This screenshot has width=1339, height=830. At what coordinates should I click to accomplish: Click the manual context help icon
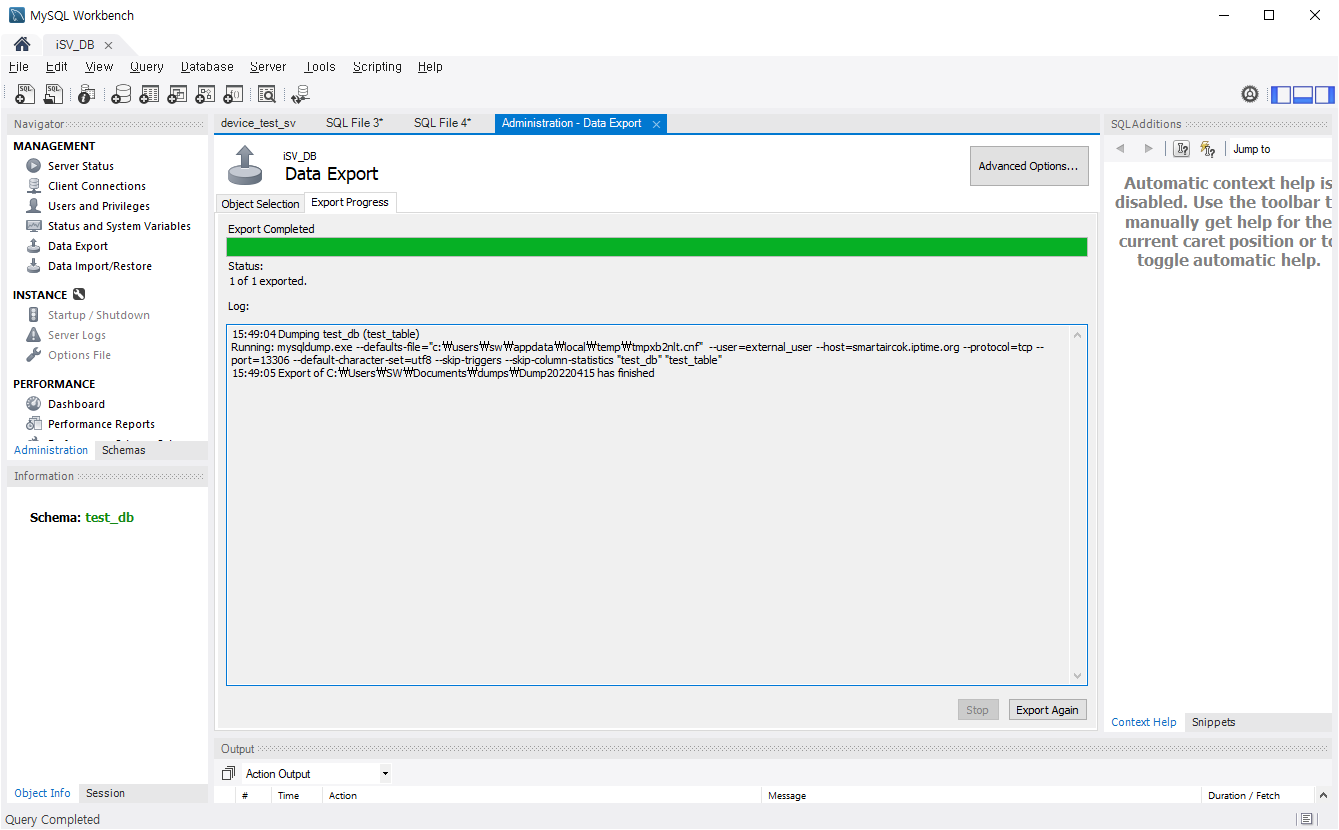1182,149
